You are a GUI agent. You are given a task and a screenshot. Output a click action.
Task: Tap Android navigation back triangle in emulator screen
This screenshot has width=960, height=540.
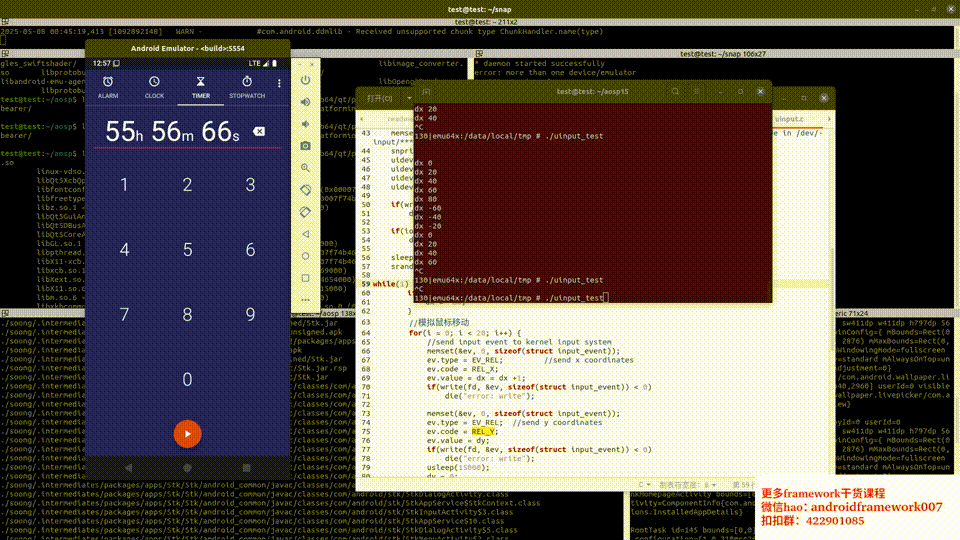point(129,468)
